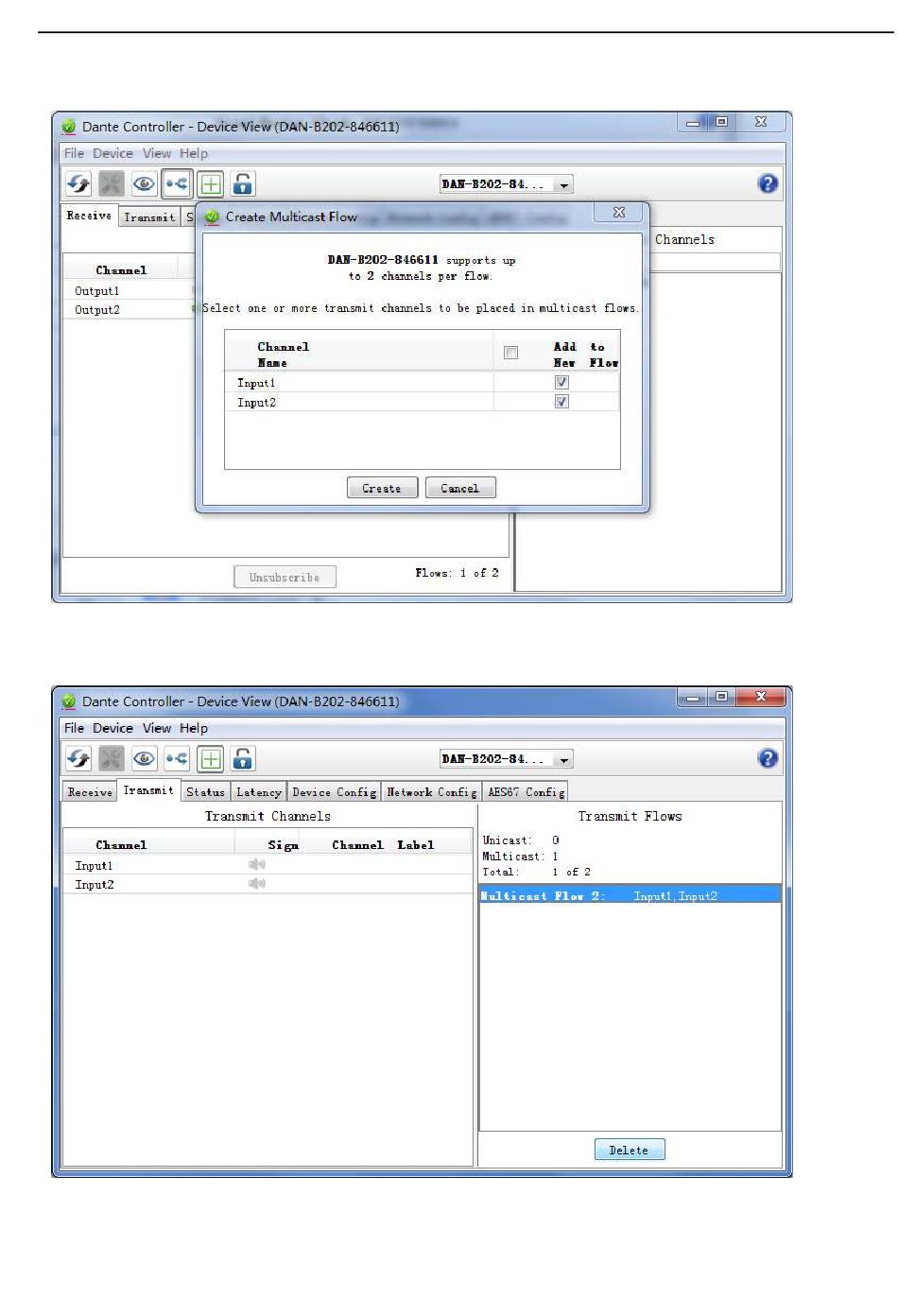Click Input2 channel name in the dialog list

(256, 402)
